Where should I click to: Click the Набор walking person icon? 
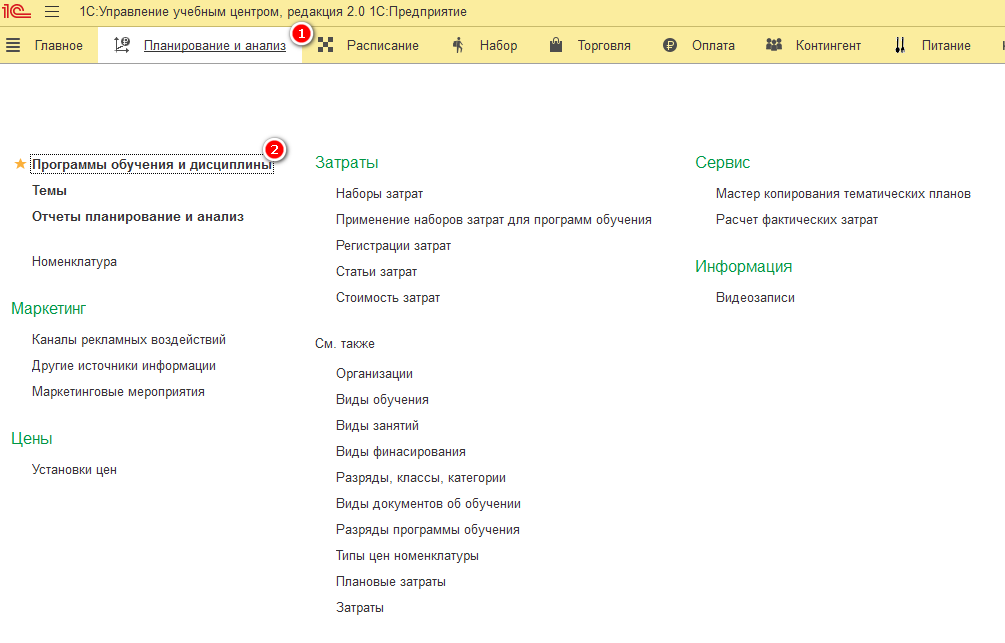pyautogui.click(x=458, y=45)
